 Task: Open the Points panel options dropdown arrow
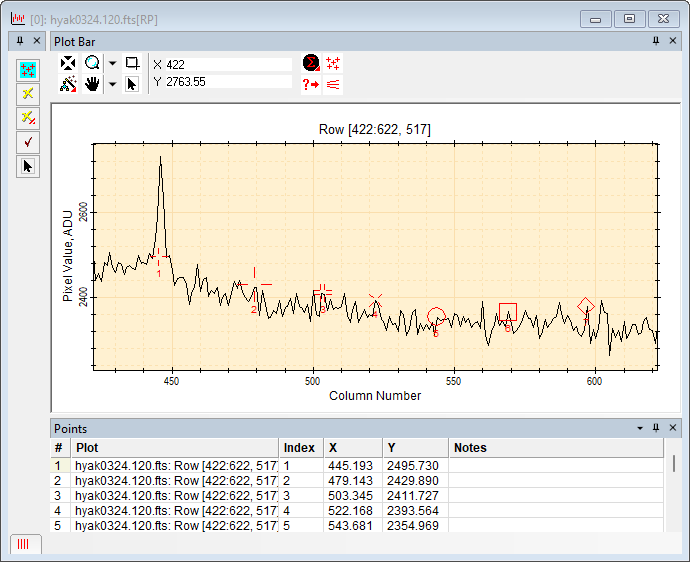coord(640,428)
